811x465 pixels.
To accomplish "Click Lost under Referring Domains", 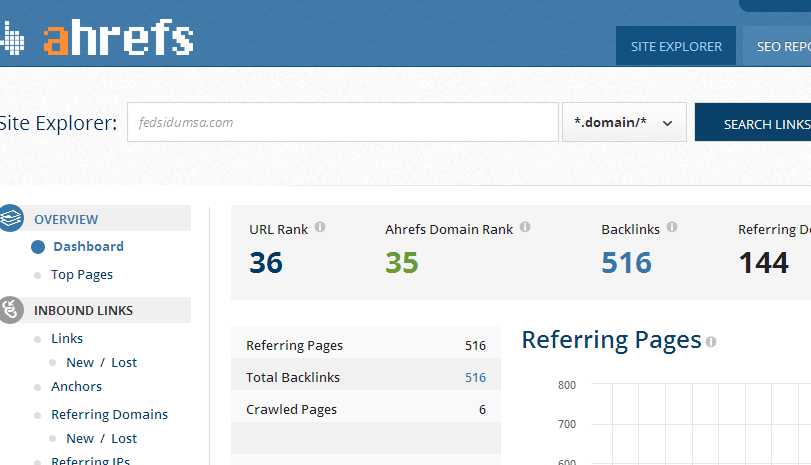I will tap(124, 439).
